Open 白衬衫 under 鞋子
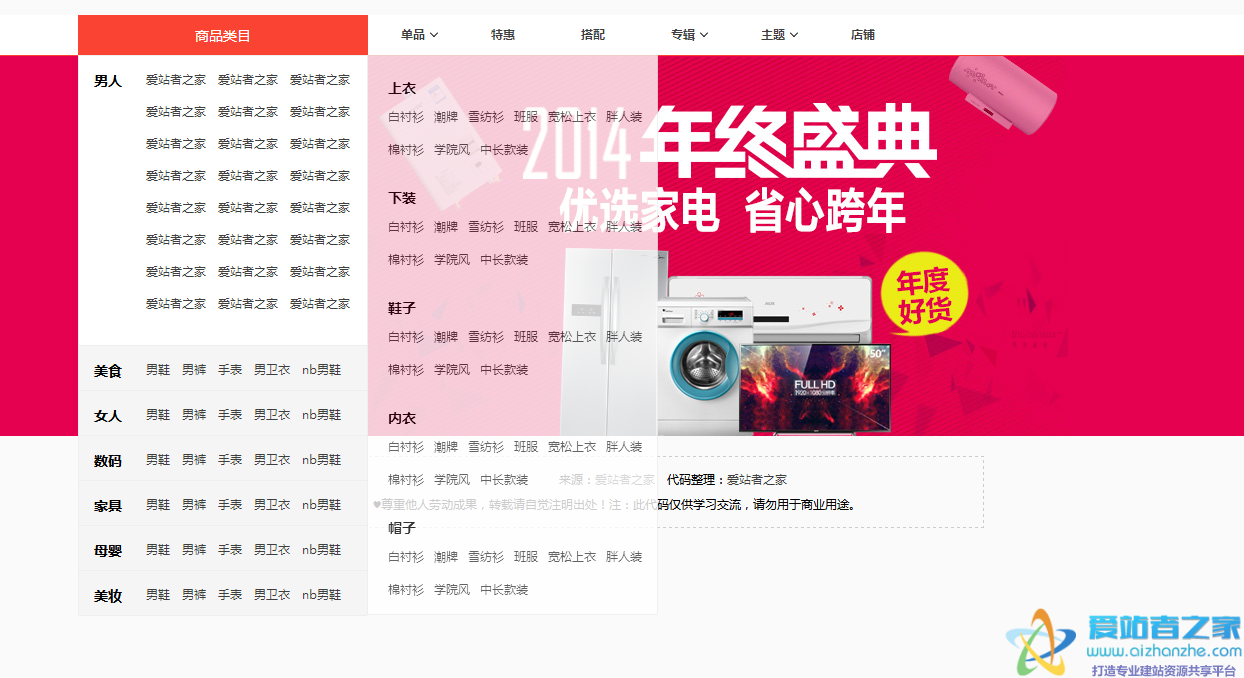Screen dimensions: 1244x678 [406, 337]
